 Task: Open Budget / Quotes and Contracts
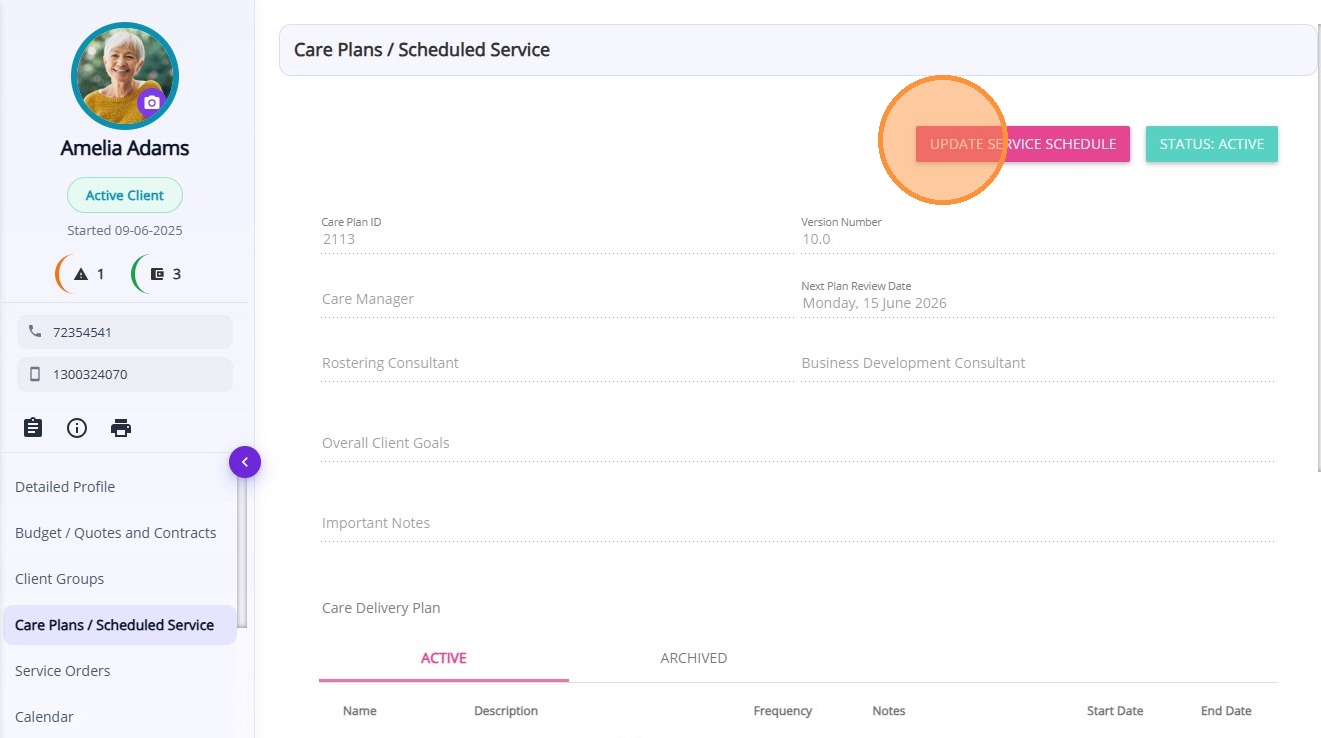click(115, 533)
